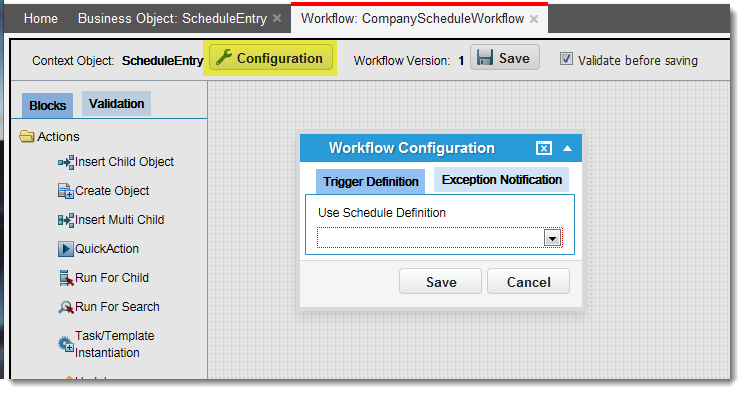This screenshot has height=394, width=745.
Task: Select Insert Child Object label
Action: click(x=124, y=162)
